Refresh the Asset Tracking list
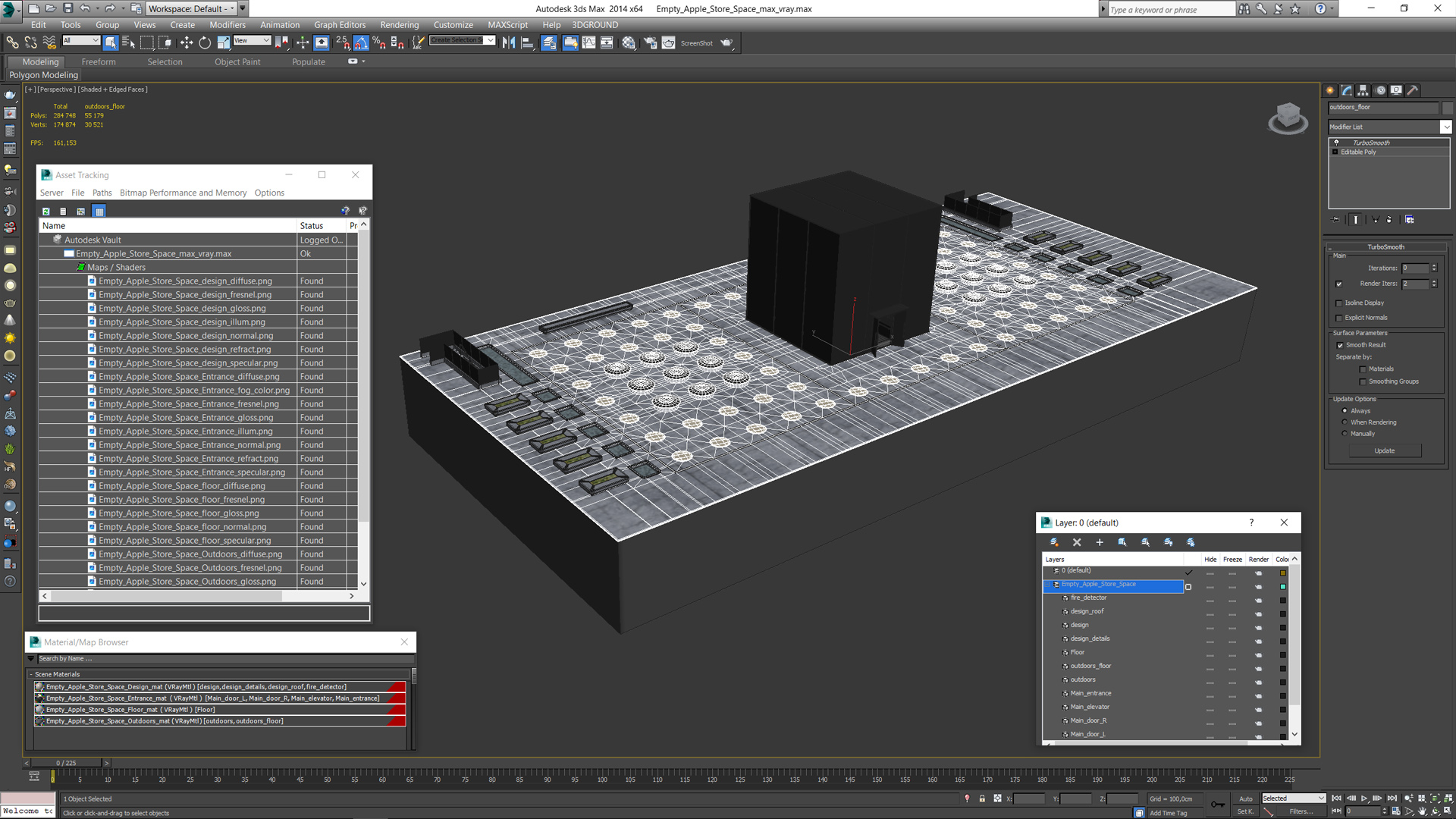 click(x=46, y=212)
